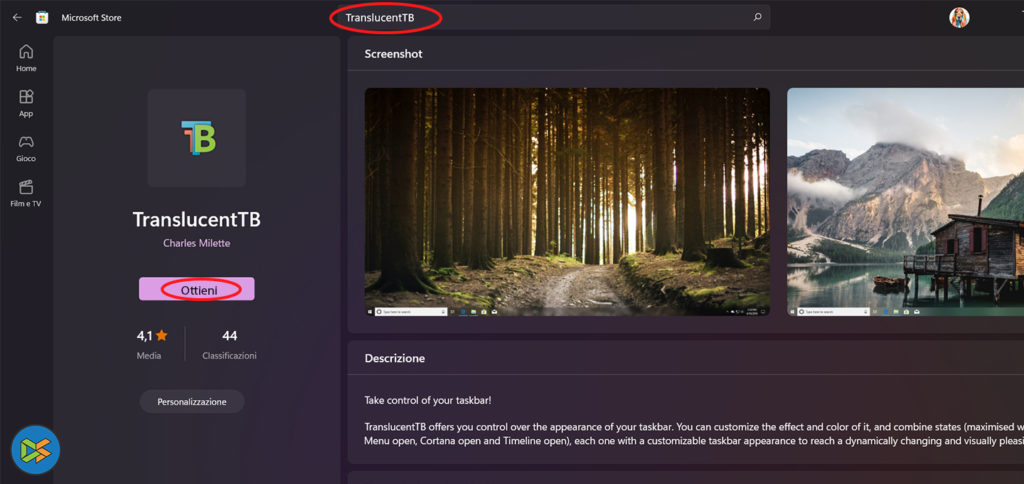Go back with the arrow icon
The height and width of the screenshot is (484, 1024).
[x=17, y=18]
